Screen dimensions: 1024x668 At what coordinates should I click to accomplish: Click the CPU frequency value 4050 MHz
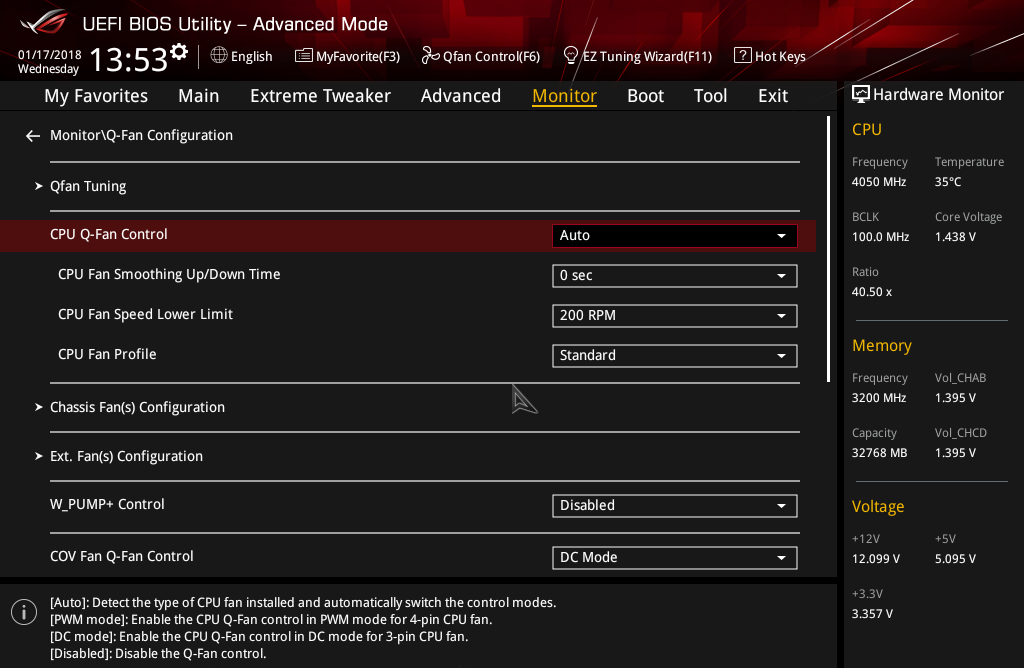click(x=879, y=182)
